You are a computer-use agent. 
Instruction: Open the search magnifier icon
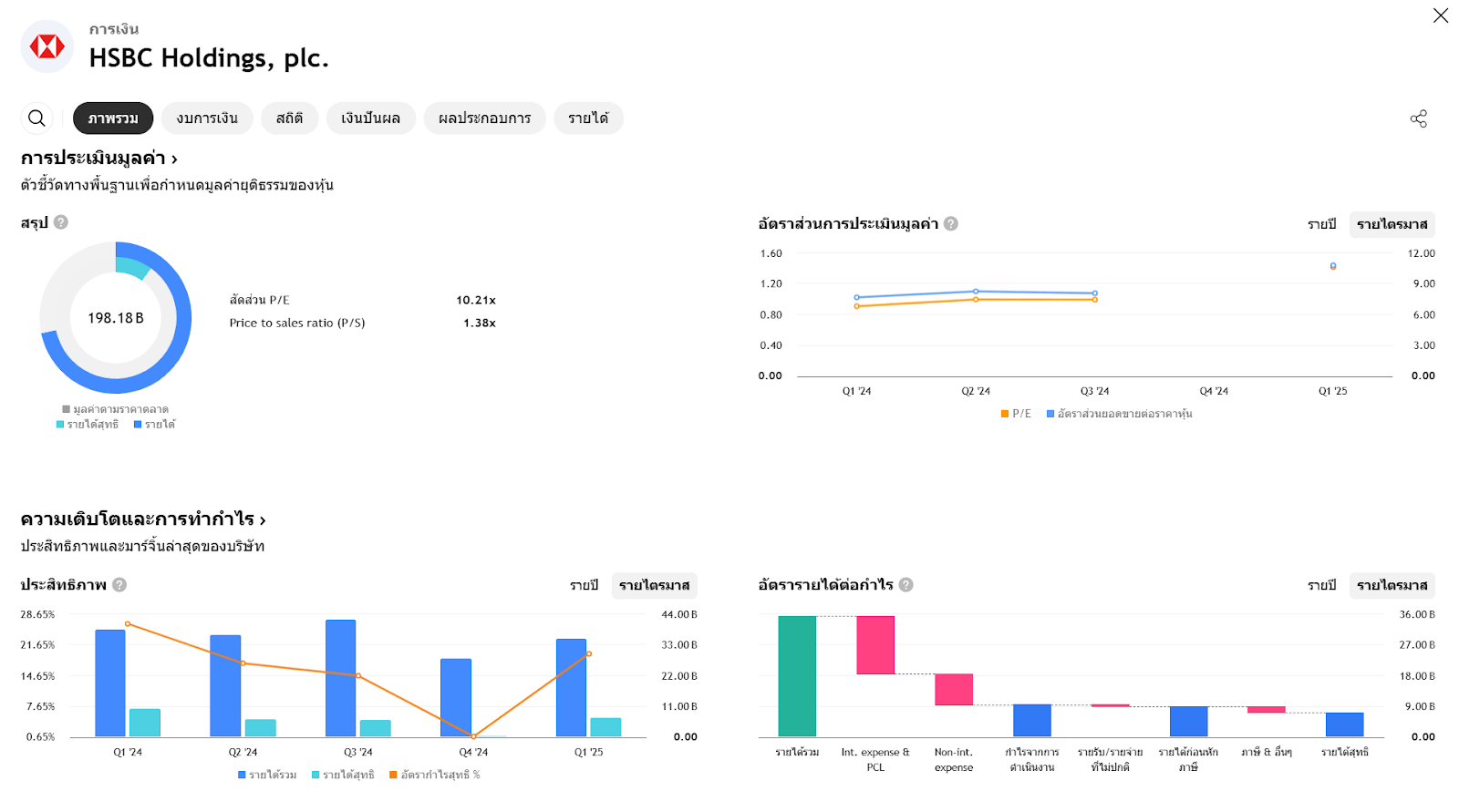tap(36, 118)
